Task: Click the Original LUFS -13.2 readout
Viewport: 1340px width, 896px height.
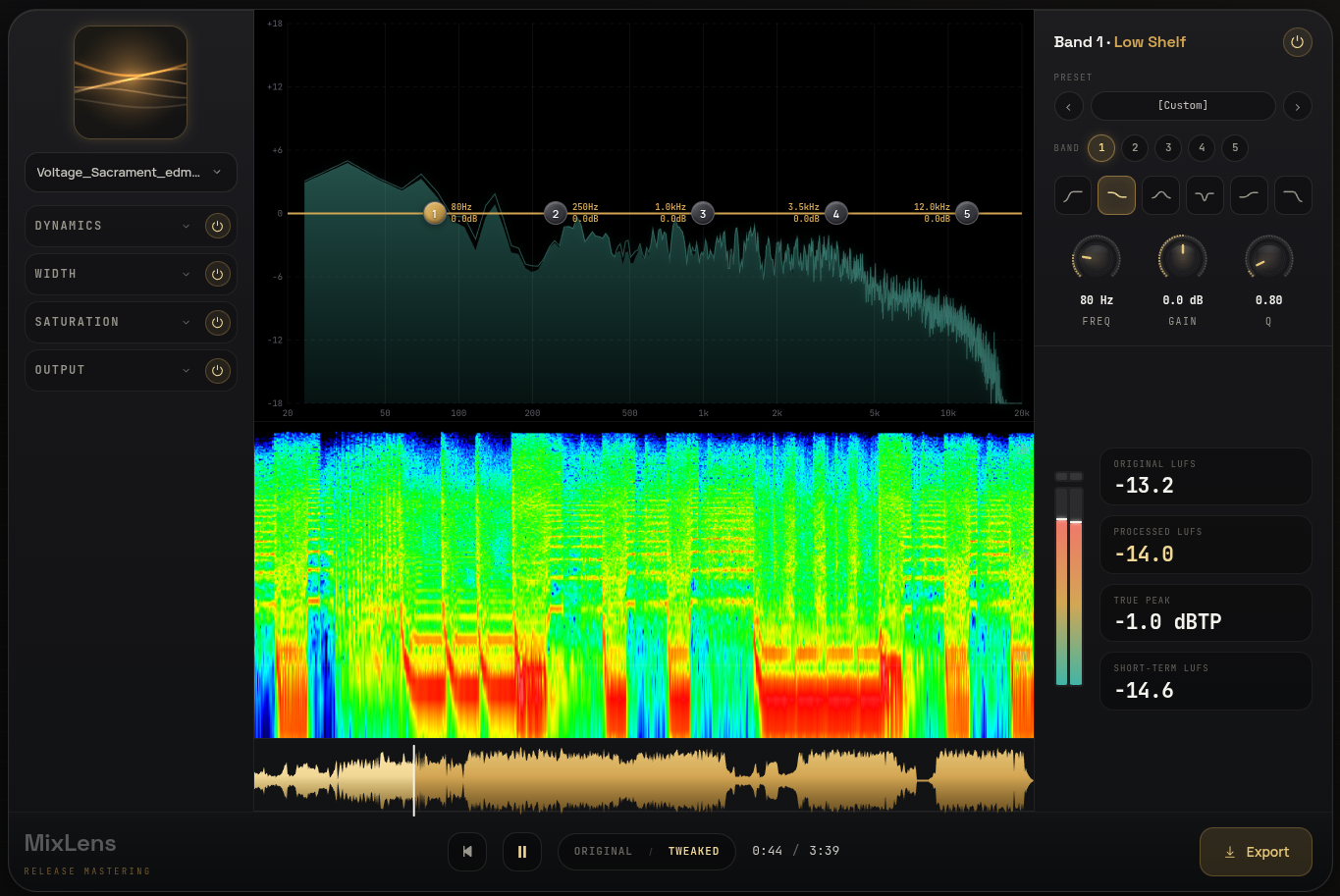Action: 1206,477
